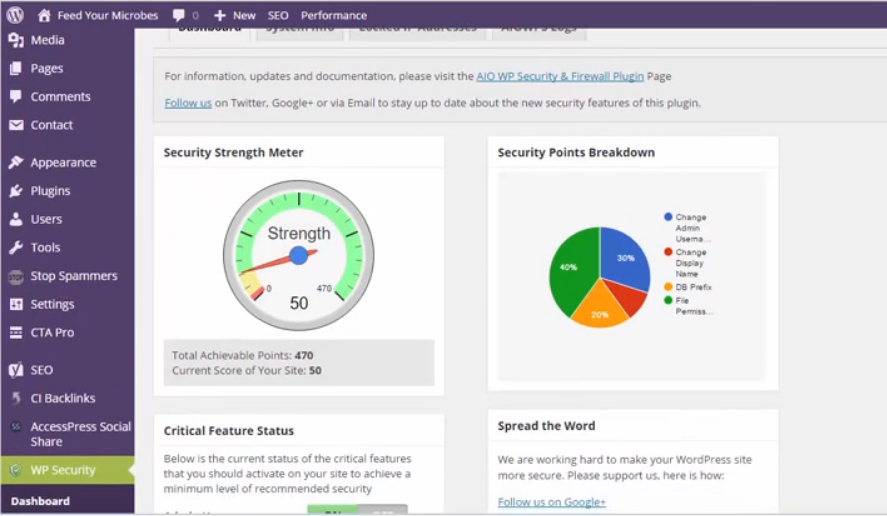887x516 pixels.
Task: Open Settings menu item
Action: pyautogui.click(x=52, y=304)
